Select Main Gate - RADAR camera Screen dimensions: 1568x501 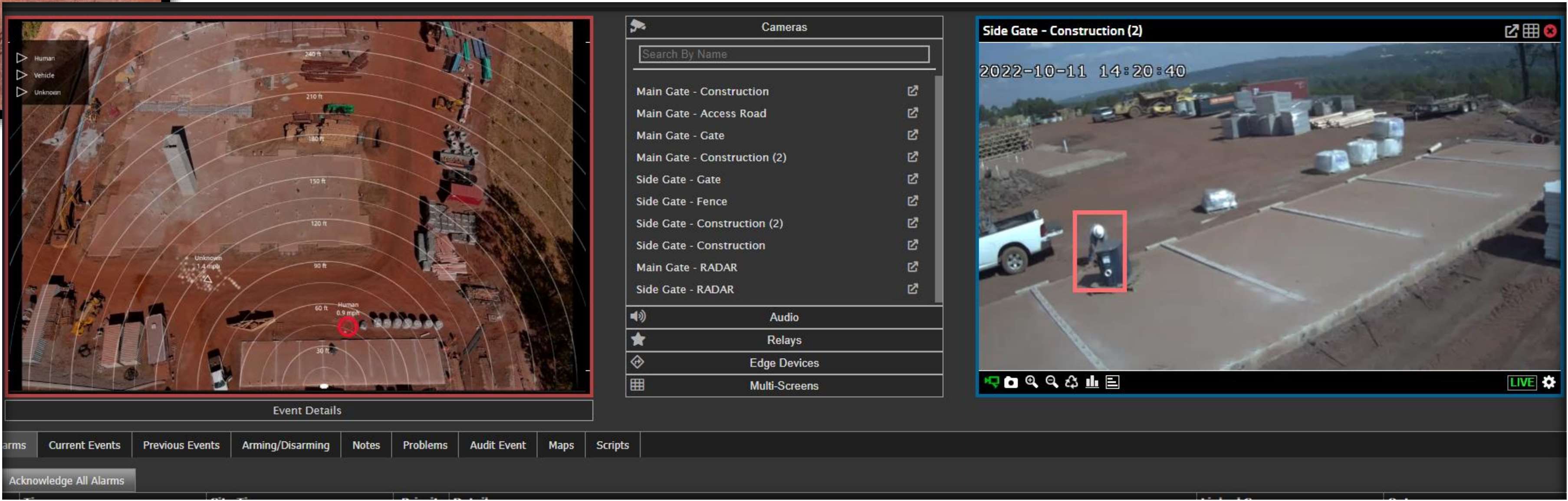click(687, 268)
